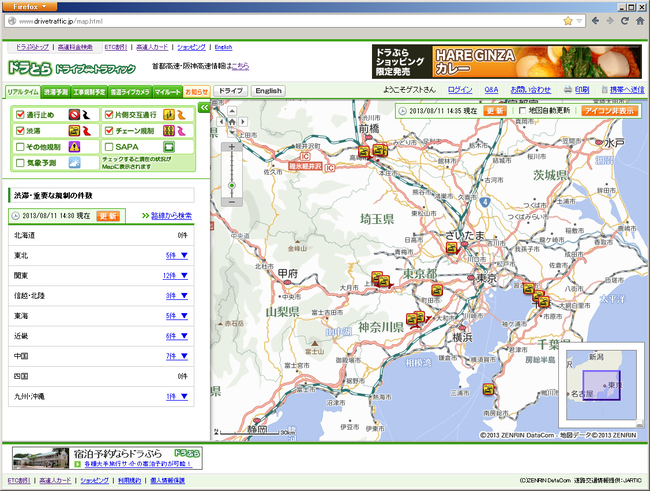Expand the 近畿 6件 list
The image size is (650, 491).
(177, 336)
